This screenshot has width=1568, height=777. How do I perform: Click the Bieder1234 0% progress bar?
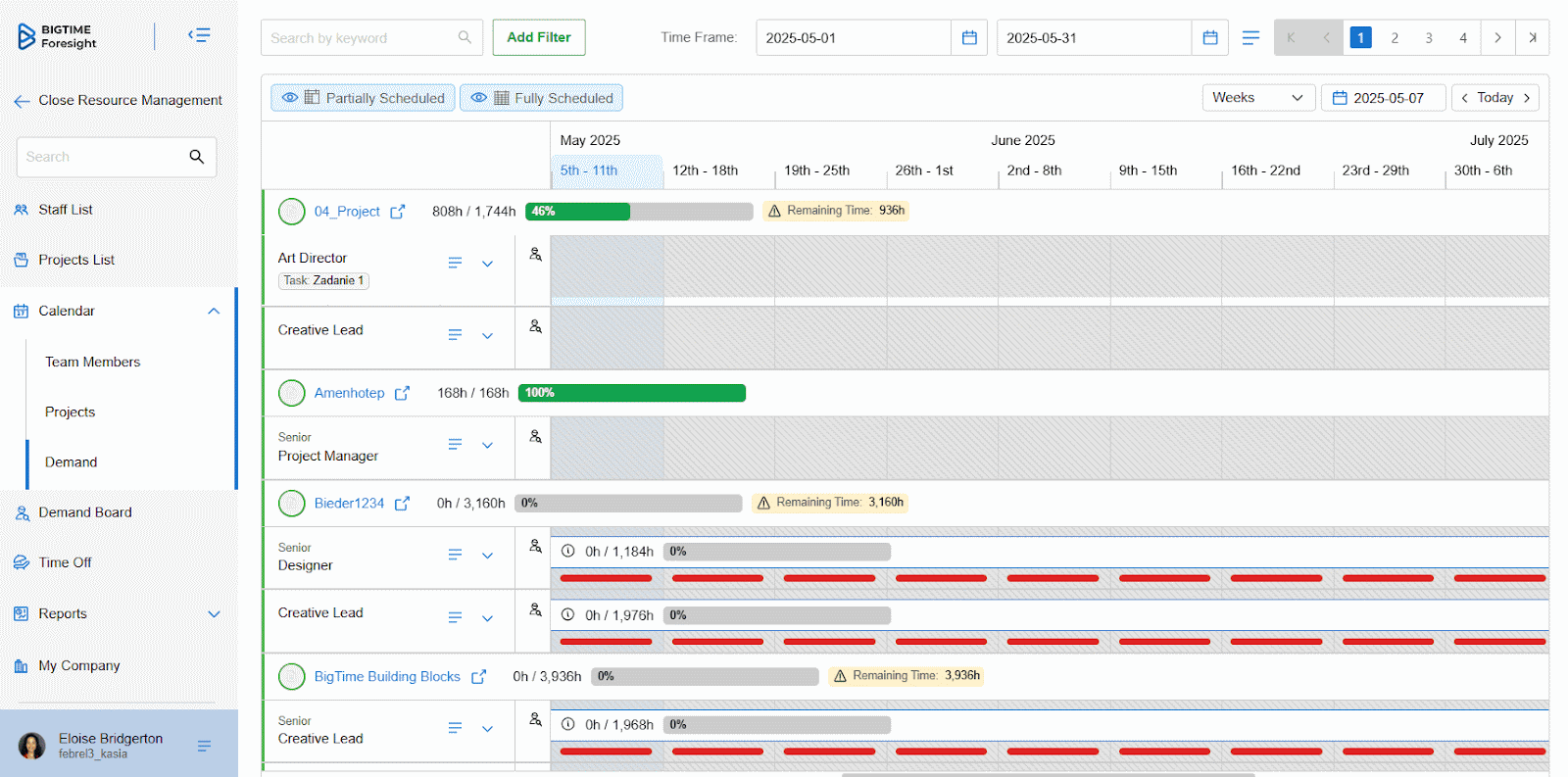[628, 504]
